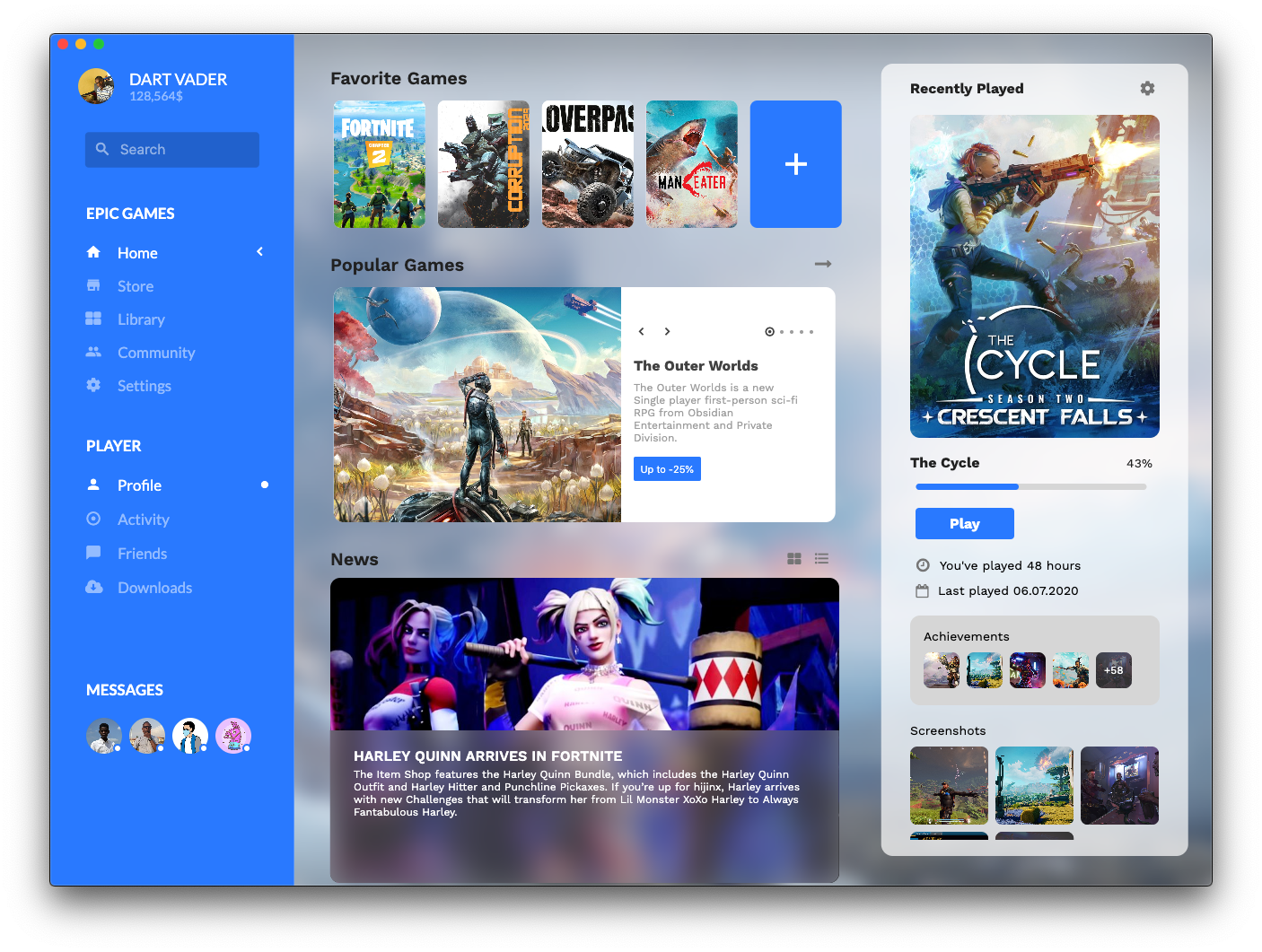This screenshot has height=952, width=1262.
Task: Open first achievement thumbnail
Action: point(942,670)
